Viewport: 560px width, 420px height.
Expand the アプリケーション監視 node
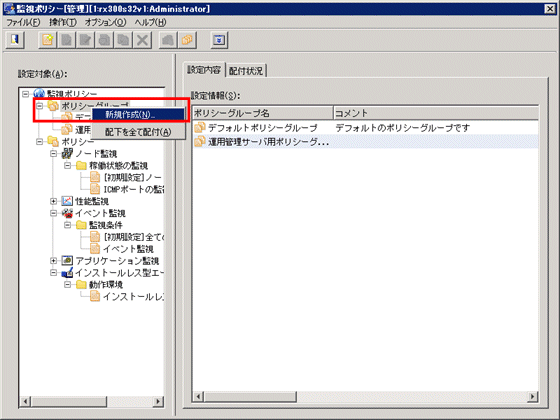54,261
